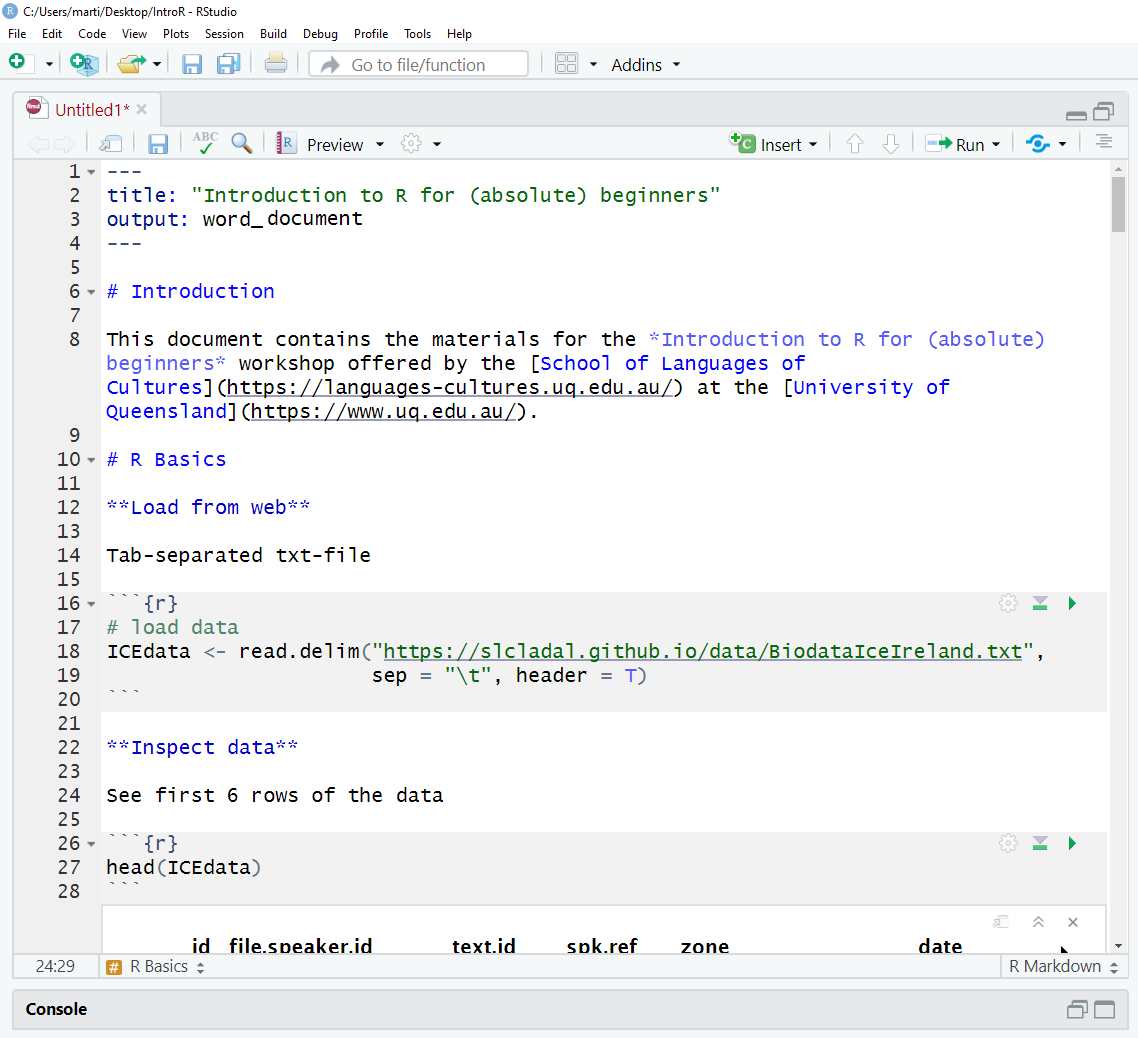Expand the Run dropdown arrow
Screen dimensions: 1138x1038
pos(996,145)
